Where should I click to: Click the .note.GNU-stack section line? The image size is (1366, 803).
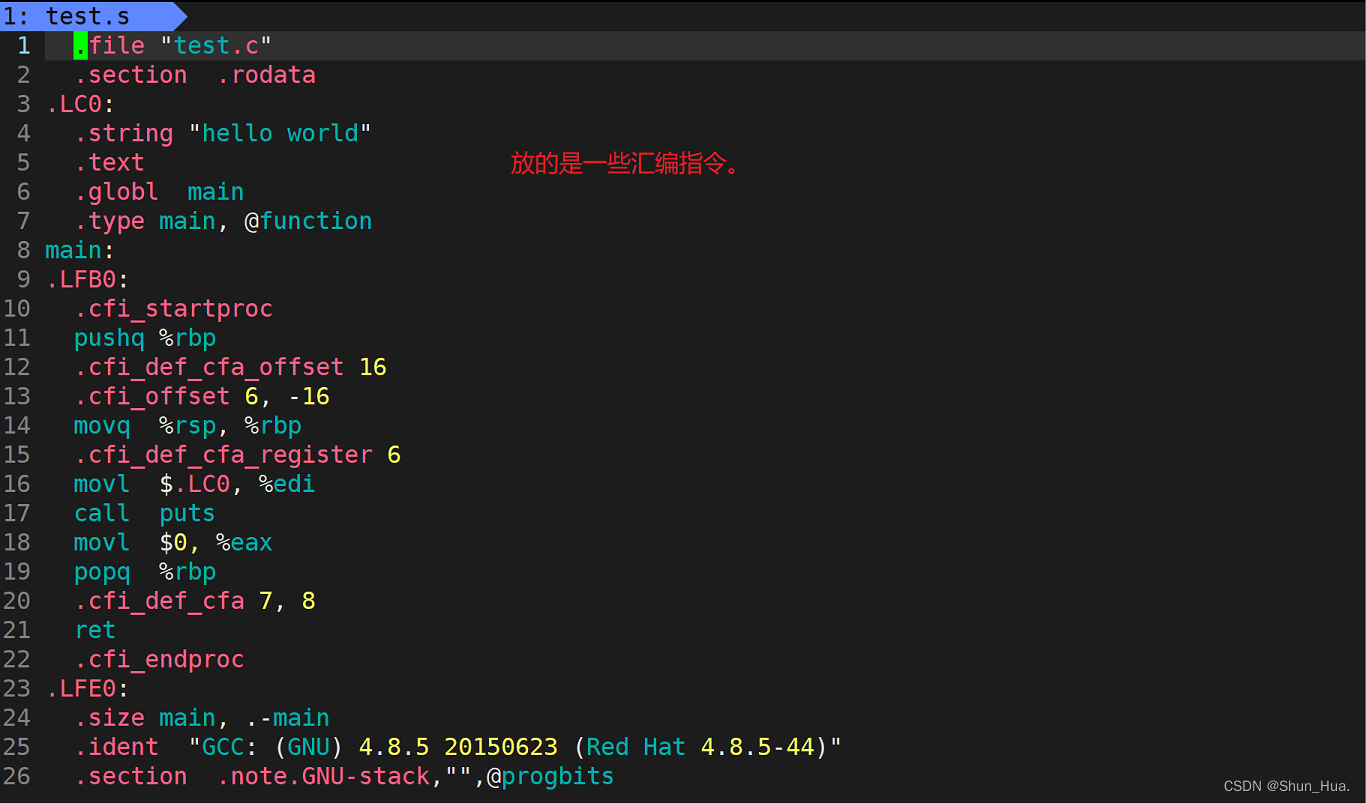click(344, 777)
